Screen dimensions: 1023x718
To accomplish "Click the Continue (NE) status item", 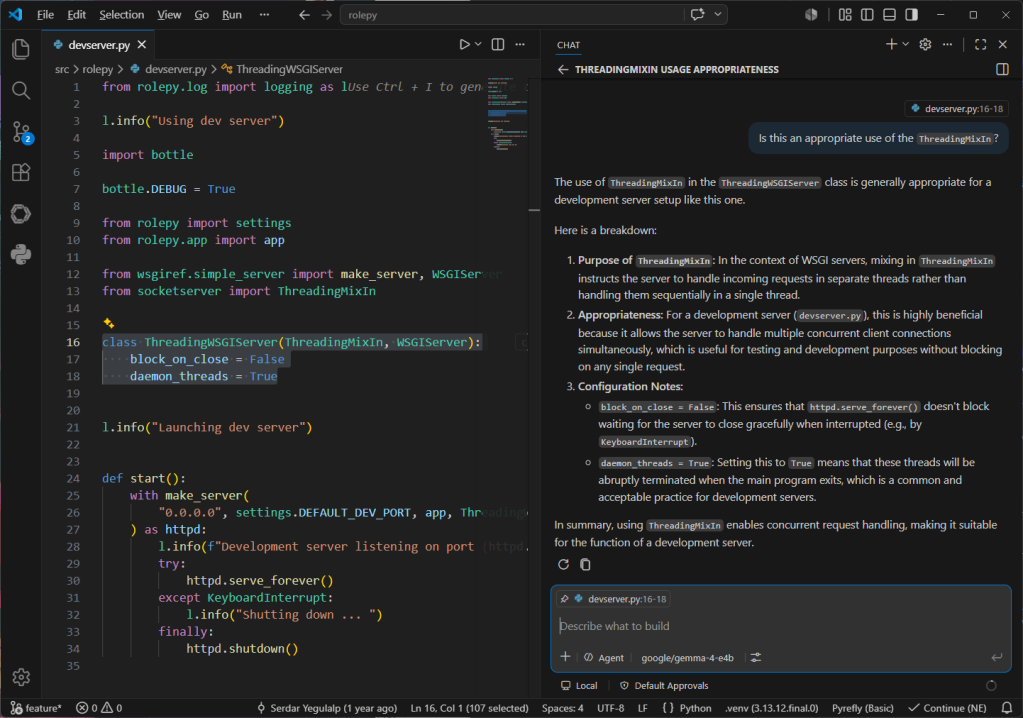I will click(x=947, y=708).
